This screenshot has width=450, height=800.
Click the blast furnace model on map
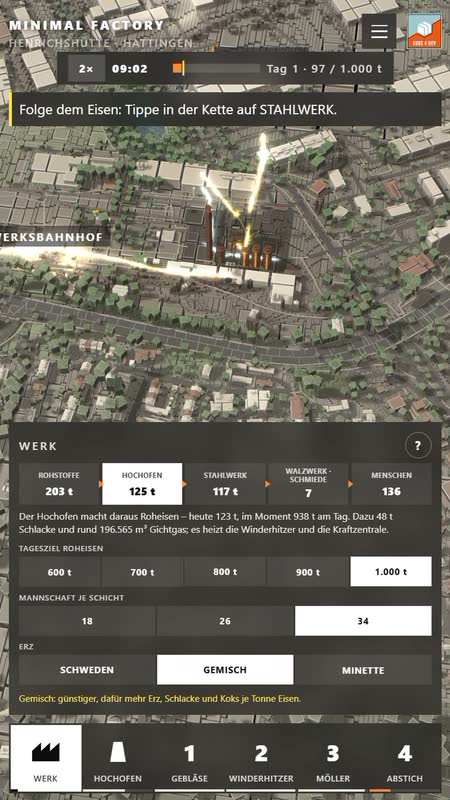pos(239,240)
